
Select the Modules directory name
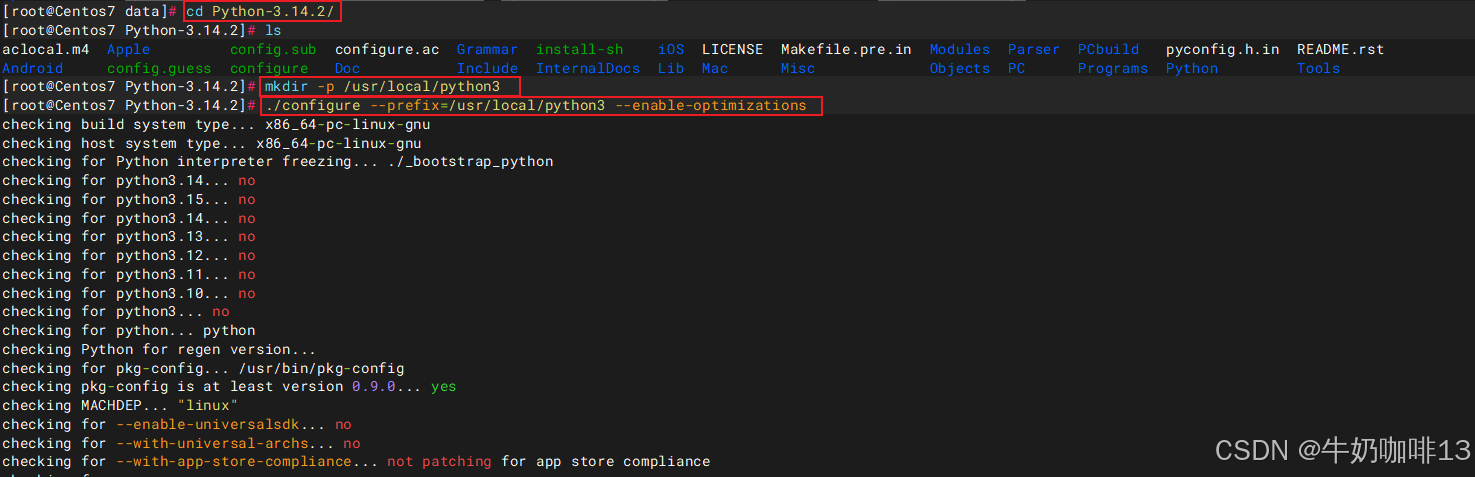(959, 49)
